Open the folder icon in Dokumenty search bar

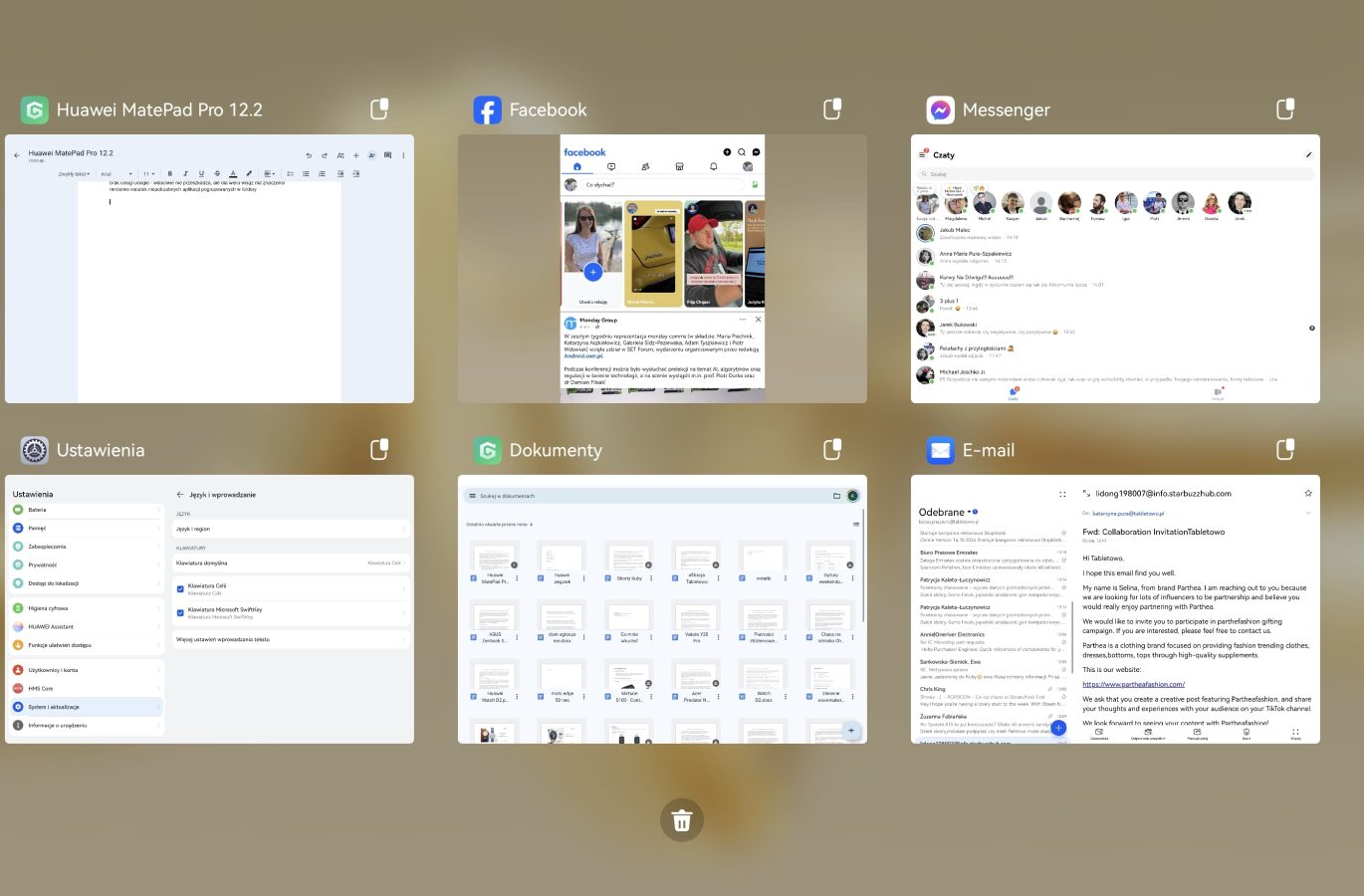pyautogui.click(x=836, y=496)
